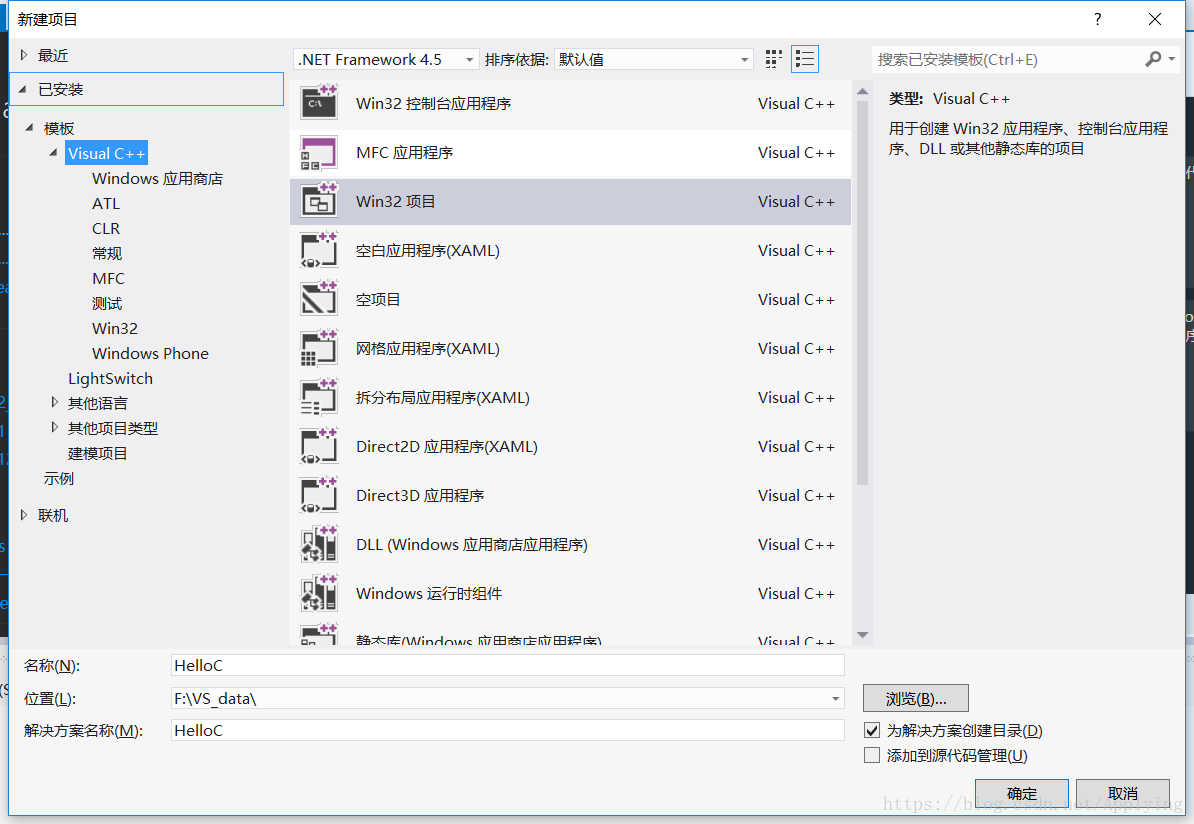Click the search magnifier icon

point(1153,59)
